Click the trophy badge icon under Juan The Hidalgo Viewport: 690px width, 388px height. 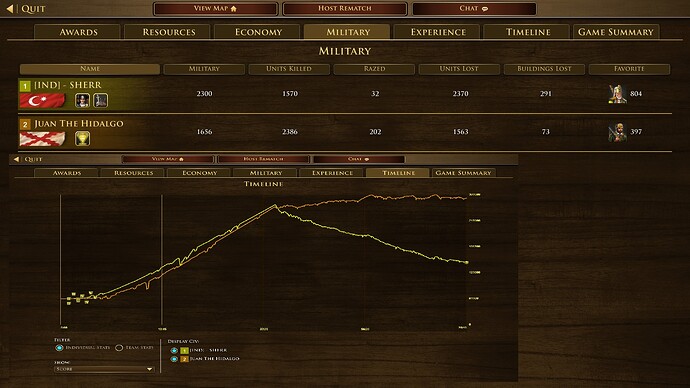tap(82, 139)
